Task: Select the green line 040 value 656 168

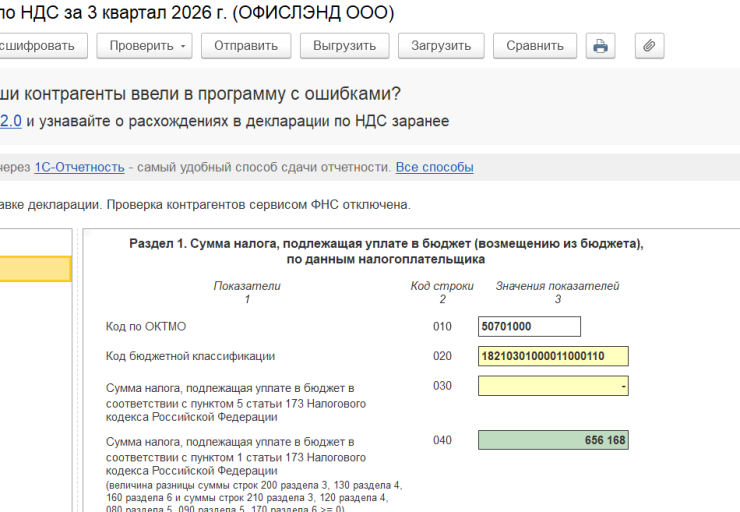Action: coord(553,440)
